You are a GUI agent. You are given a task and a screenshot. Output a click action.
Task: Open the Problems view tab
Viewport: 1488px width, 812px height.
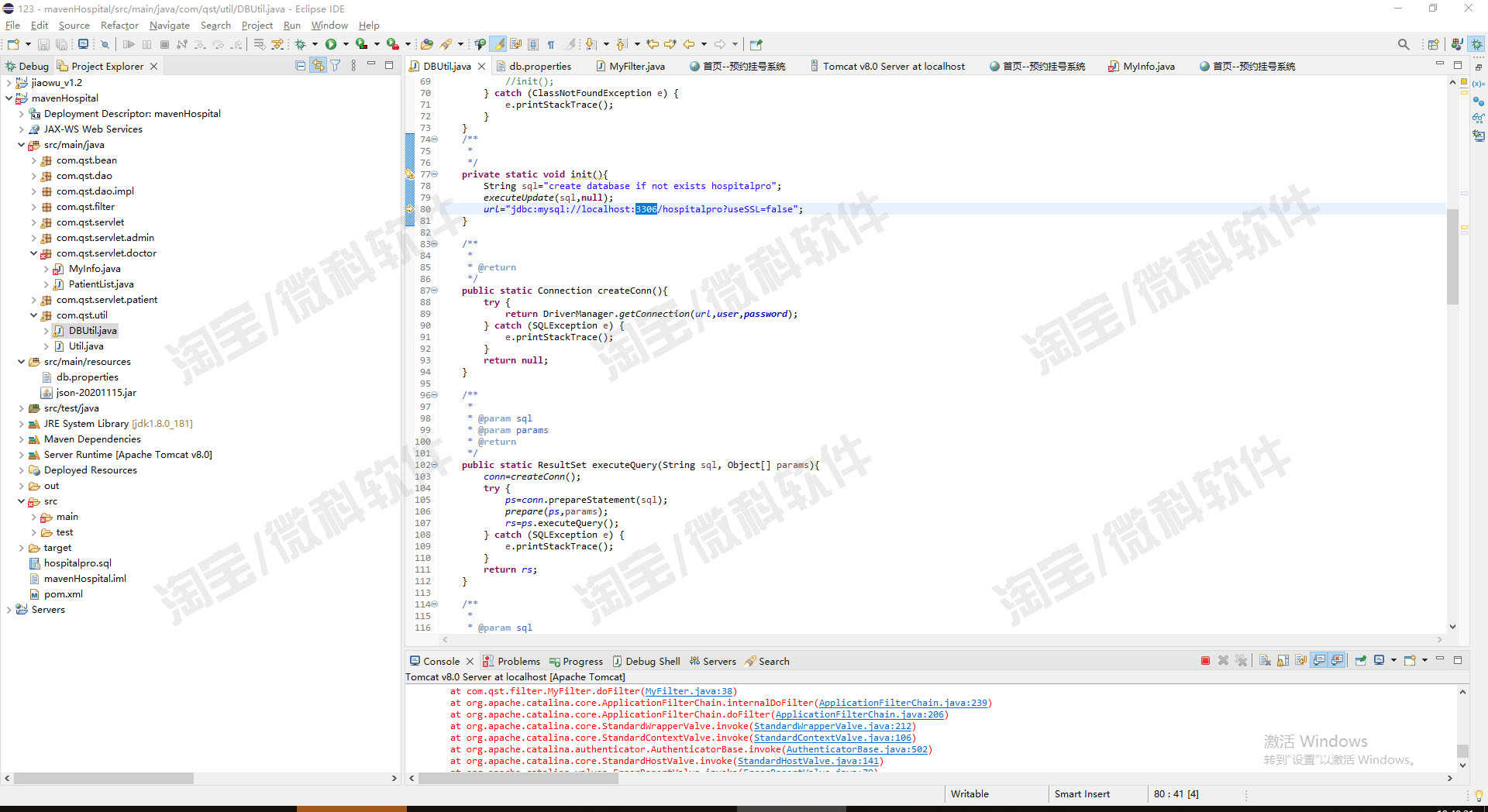[x=511, y=661]
